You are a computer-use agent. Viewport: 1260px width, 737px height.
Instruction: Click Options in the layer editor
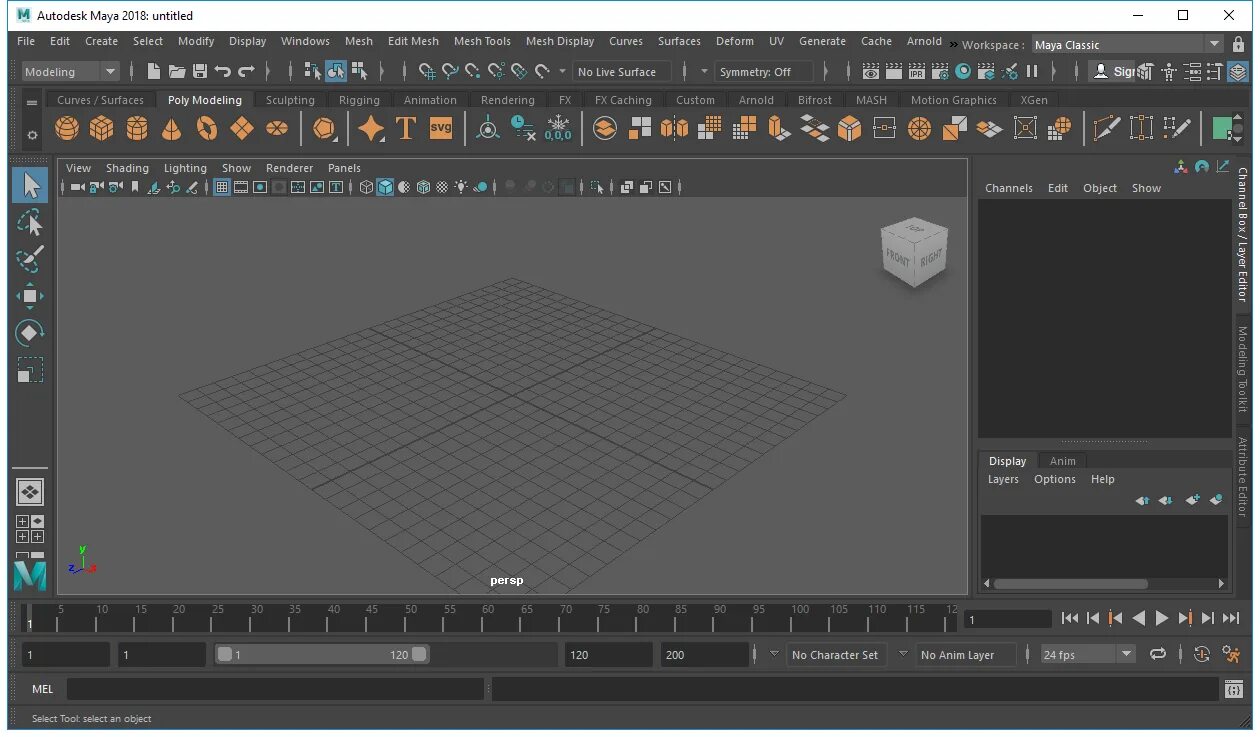tap(1055, 479)
